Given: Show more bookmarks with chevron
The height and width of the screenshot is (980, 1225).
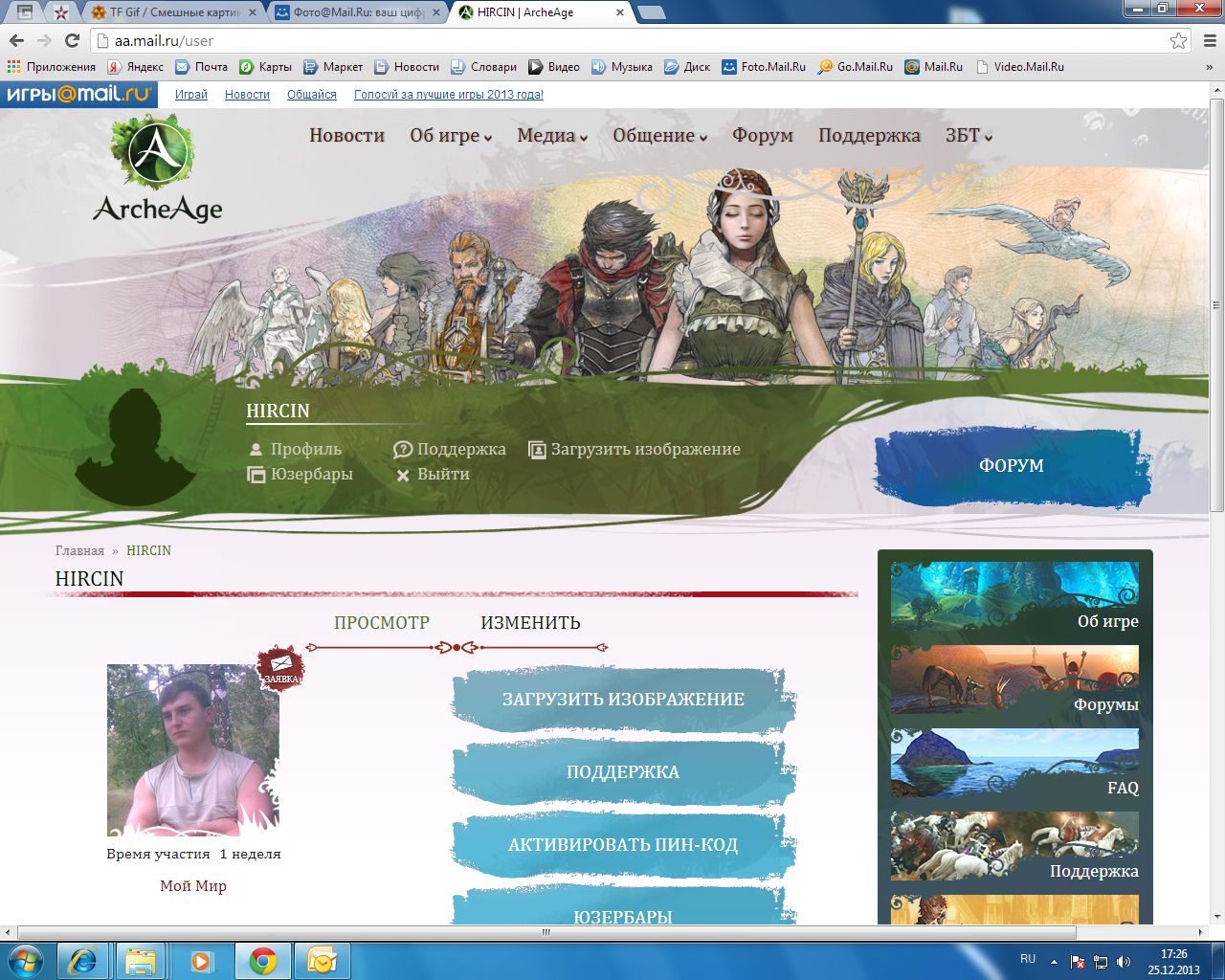Looking at the screenshot, I should 1209,67.
